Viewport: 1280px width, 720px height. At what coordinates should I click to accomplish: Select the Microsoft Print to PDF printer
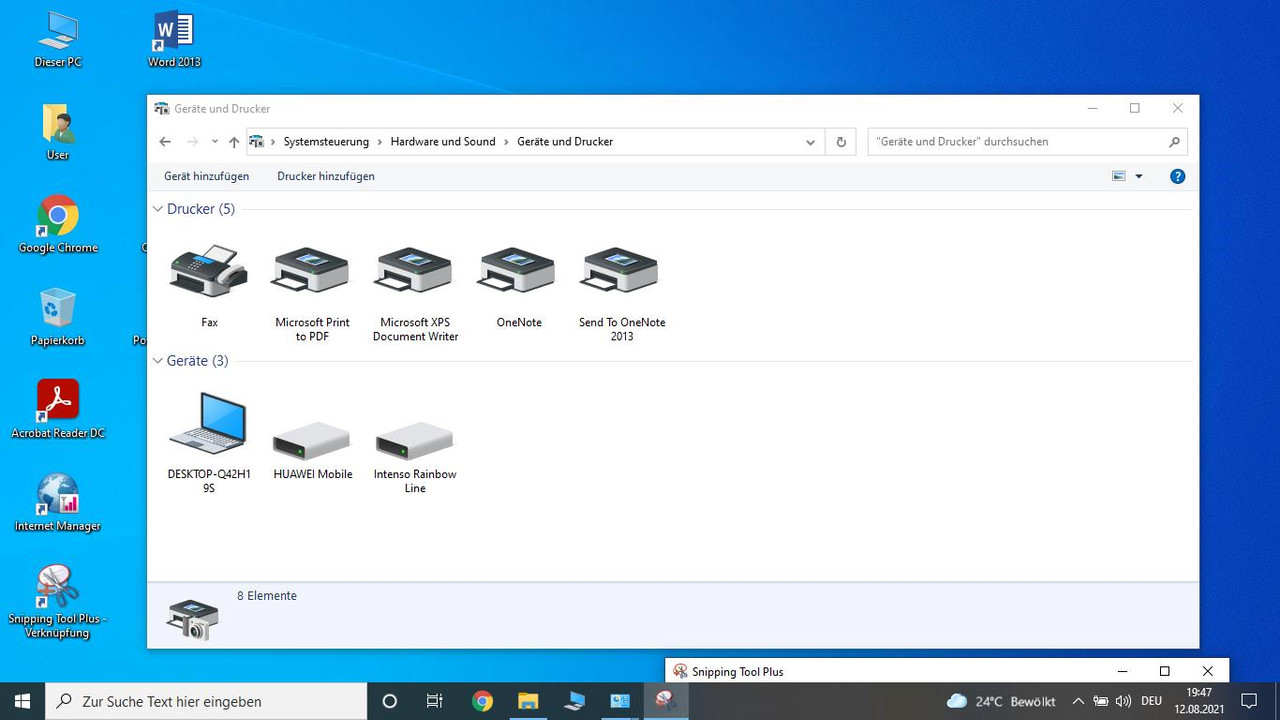click(x=311, y=271)
